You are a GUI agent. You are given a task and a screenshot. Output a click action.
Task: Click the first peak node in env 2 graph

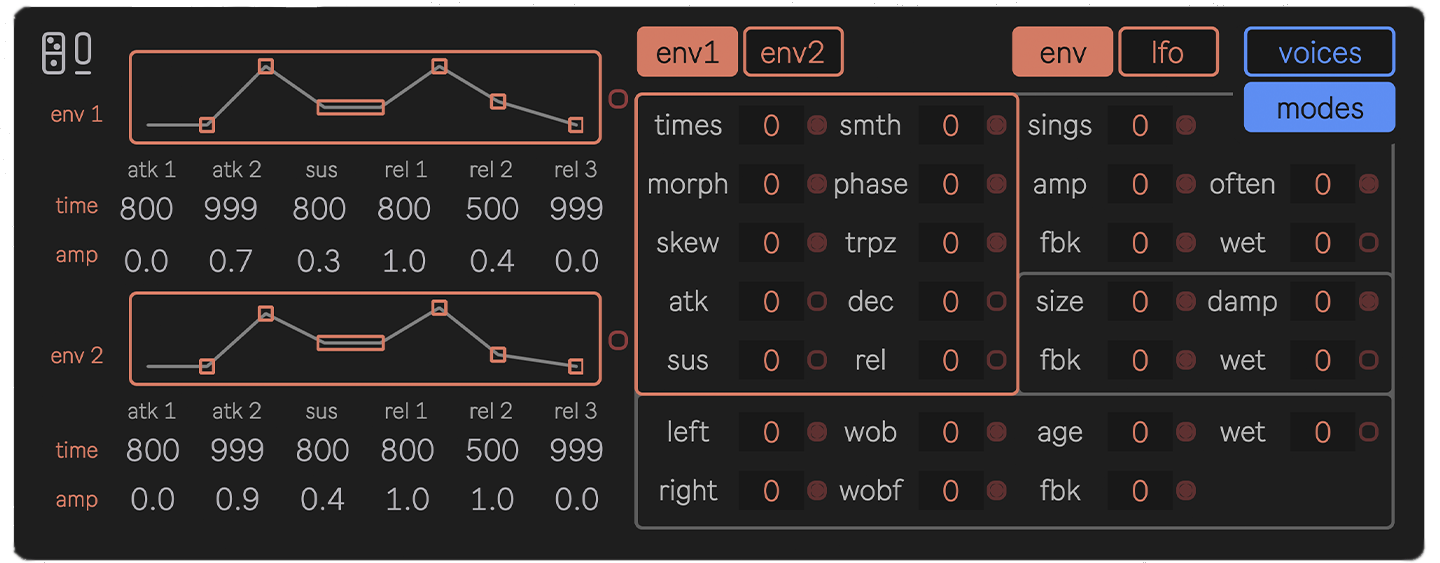click(x=266, y=313)
